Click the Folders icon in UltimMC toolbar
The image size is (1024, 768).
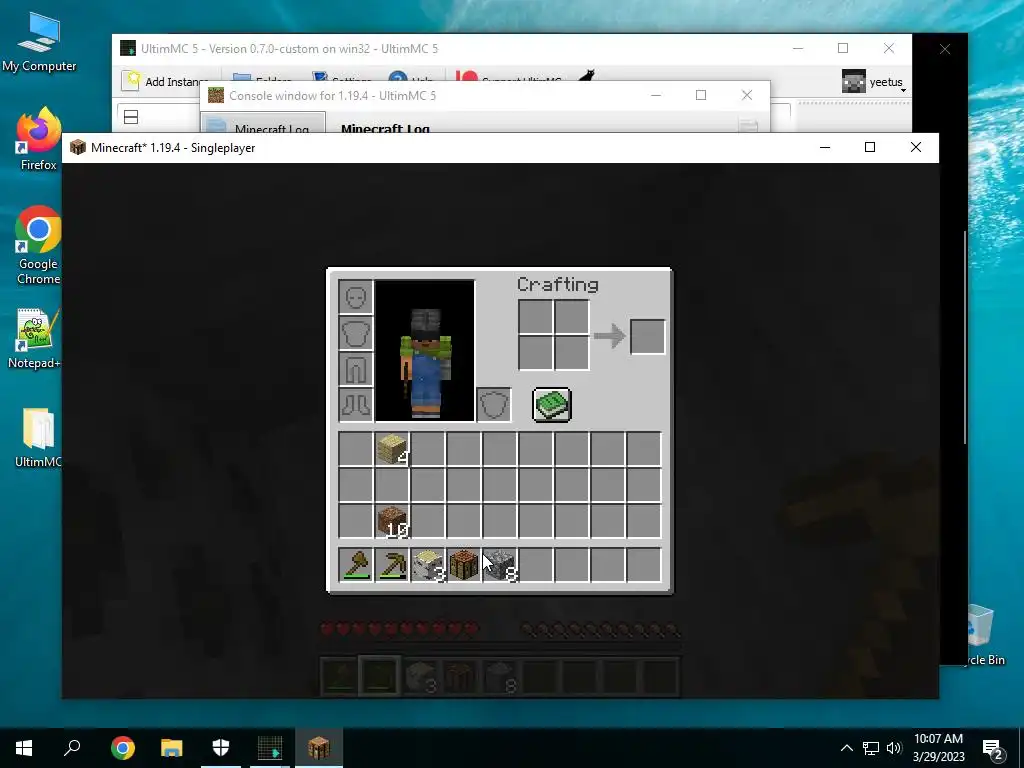(242, 78)
